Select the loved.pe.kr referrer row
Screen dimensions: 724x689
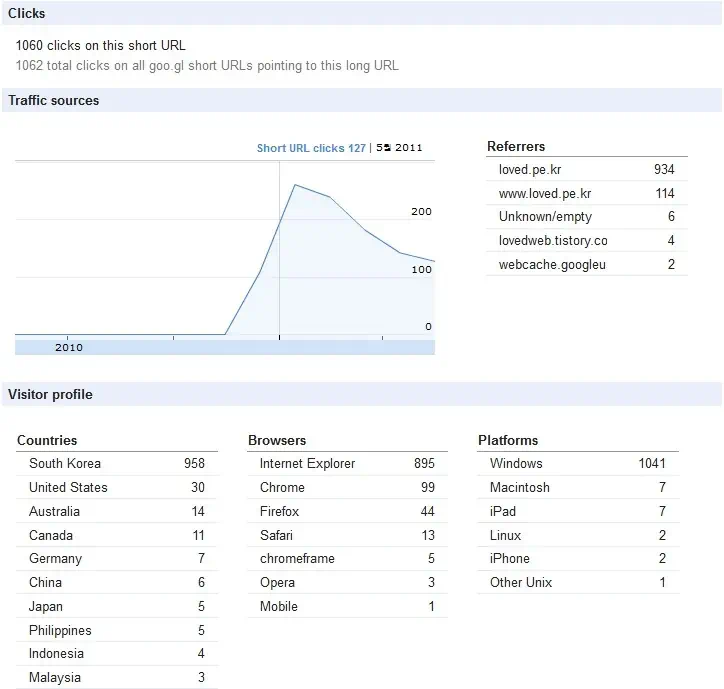tap(586, 169)
